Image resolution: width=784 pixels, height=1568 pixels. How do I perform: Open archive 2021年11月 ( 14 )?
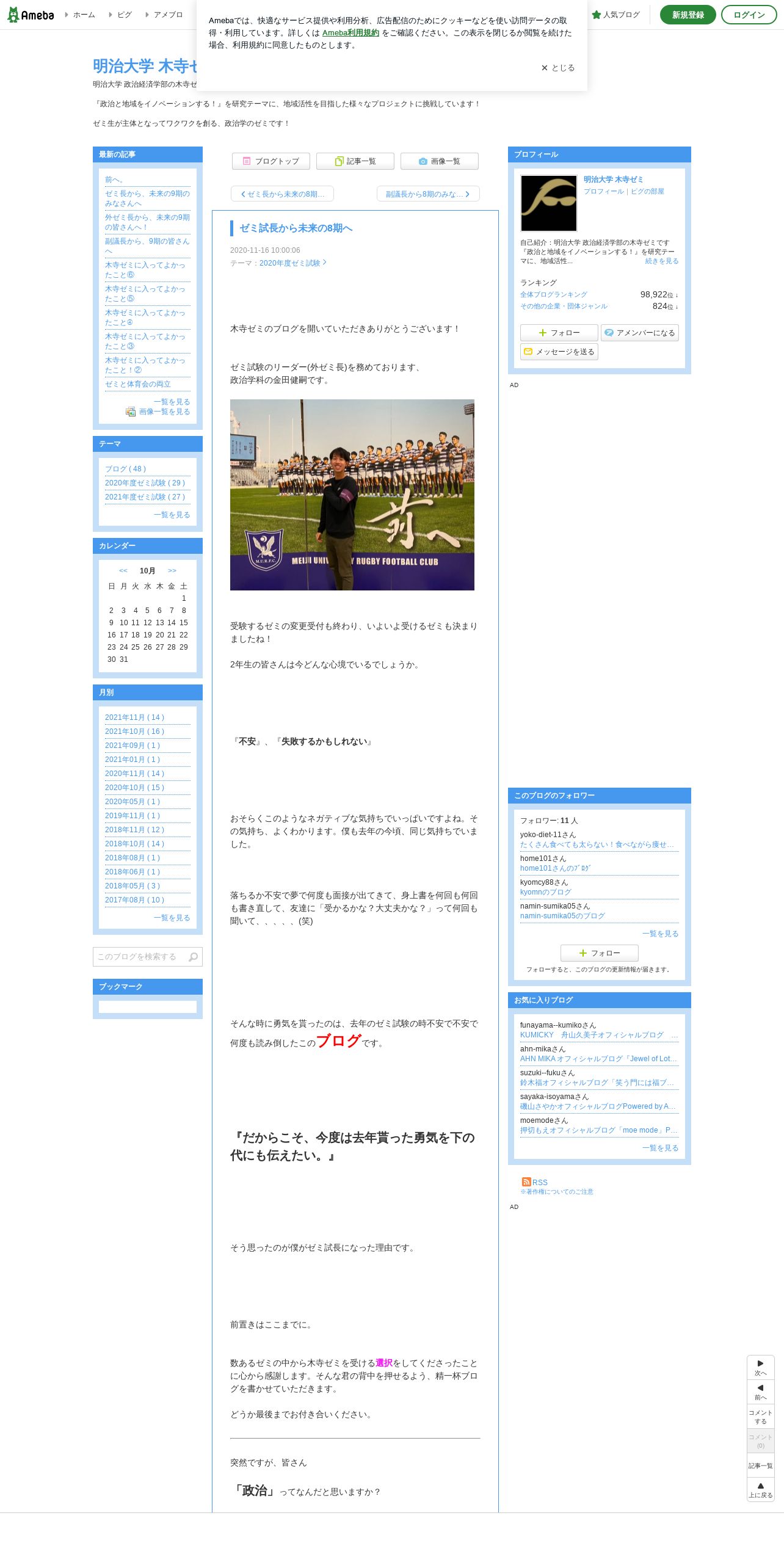135,718
